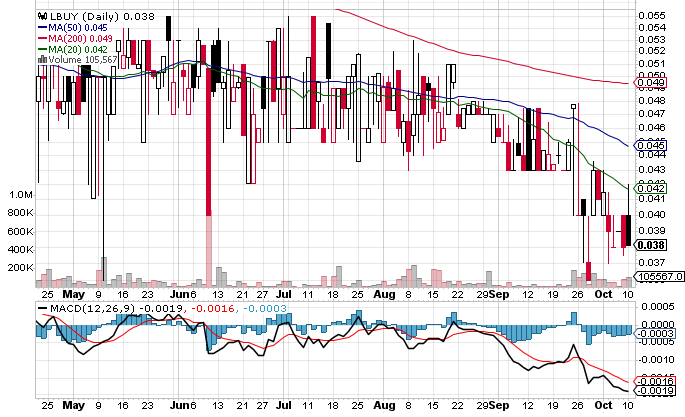Click "29Sep" on the MACD panel date axis
The height and width of the screenshot is (417, 685).
(492, 405)
